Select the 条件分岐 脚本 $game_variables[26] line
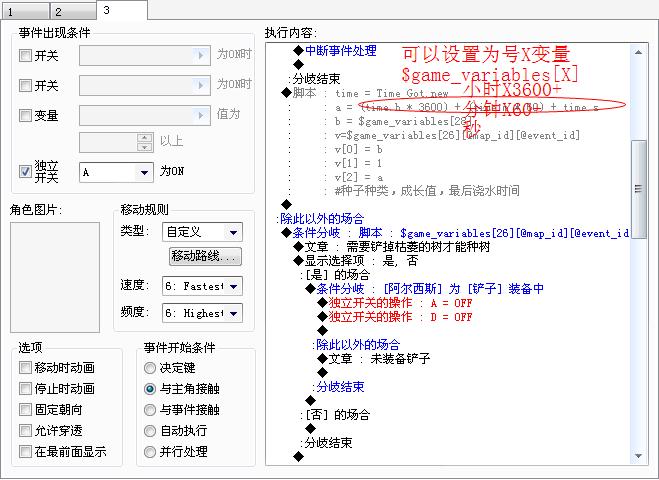Screen dimensions: 659x480 click(x=455, y=232)
